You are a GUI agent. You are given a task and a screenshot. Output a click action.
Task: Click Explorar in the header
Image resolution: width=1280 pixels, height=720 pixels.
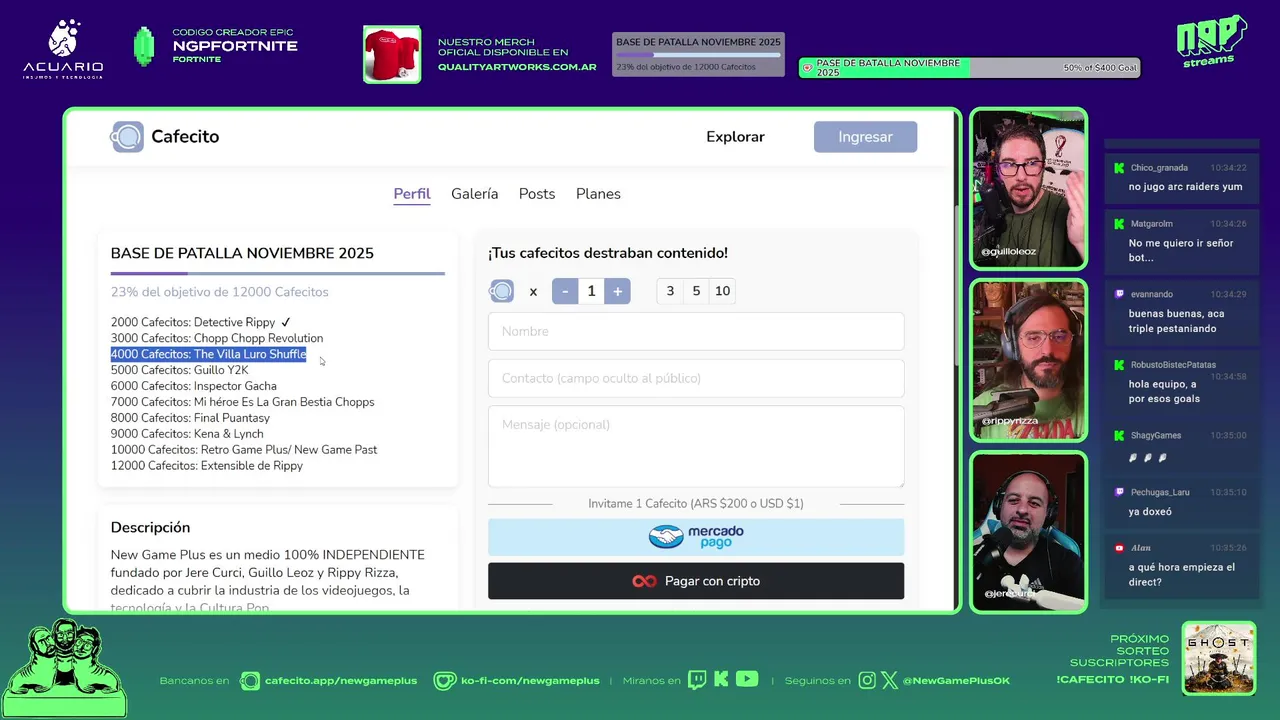point(735,137)
